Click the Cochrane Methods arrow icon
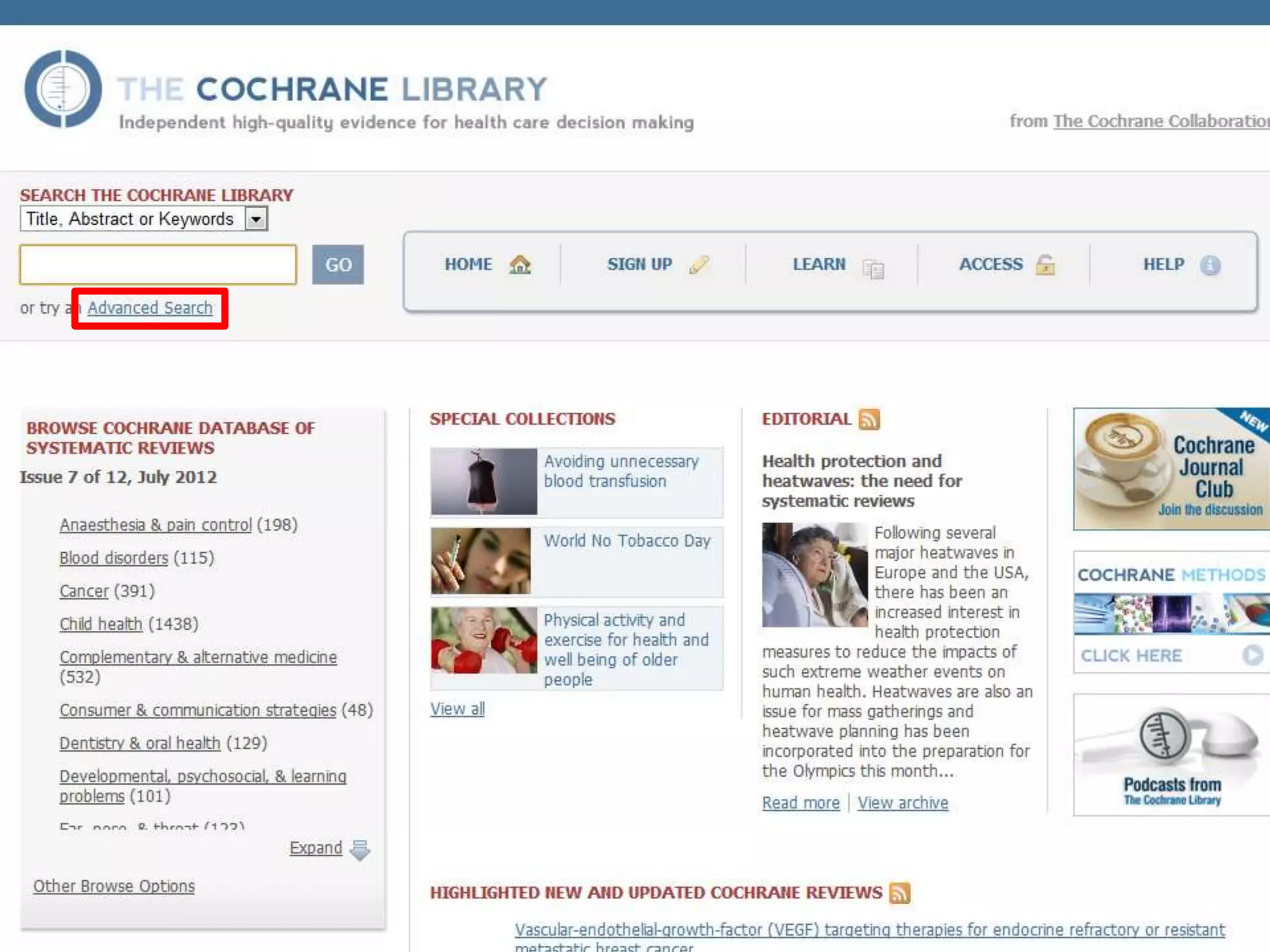Image resolution: width=1270 pixels, height=952 pixels. 1252,655
